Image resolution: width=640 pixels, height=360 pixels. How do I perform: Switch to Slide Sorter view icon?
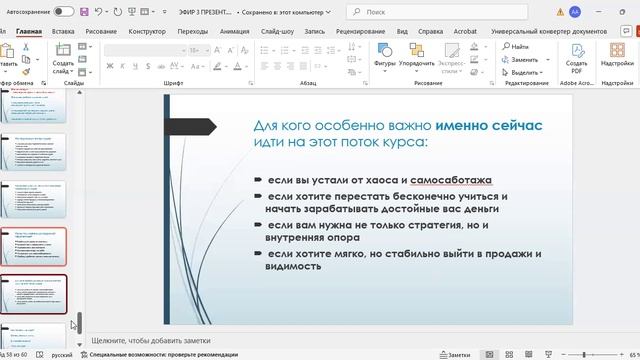tap(509, 355)
